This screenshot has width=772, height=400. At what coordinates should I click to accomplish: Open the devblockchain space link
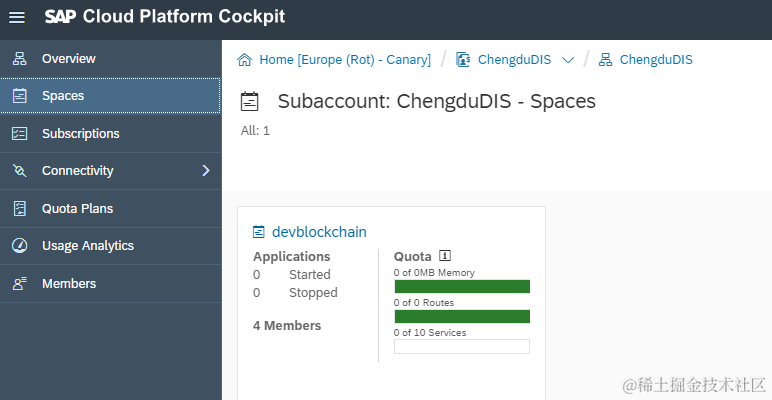click(319, 232)
